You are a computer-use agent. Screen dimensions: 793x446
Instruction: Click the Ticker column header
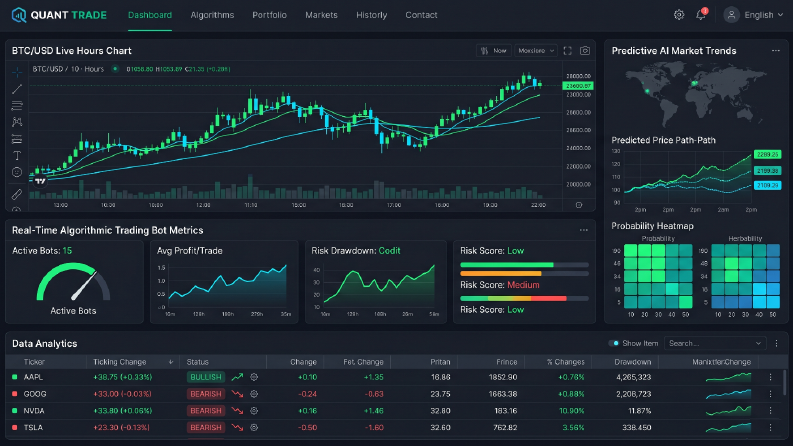[x=34, y=362]
